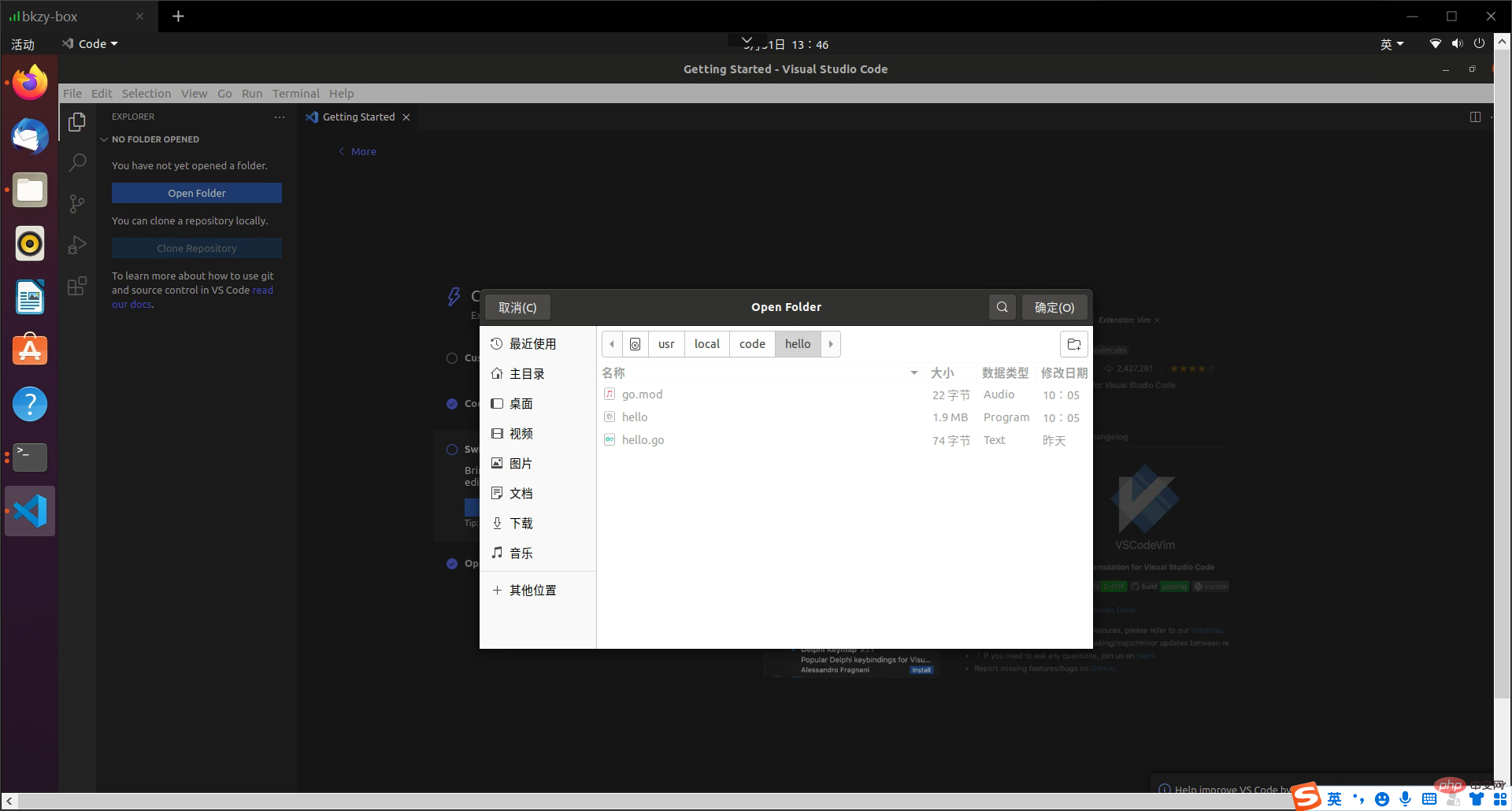1512x811 pixels.
Task: Click the blue Open Folder button
Action: [x=197, y=193]
